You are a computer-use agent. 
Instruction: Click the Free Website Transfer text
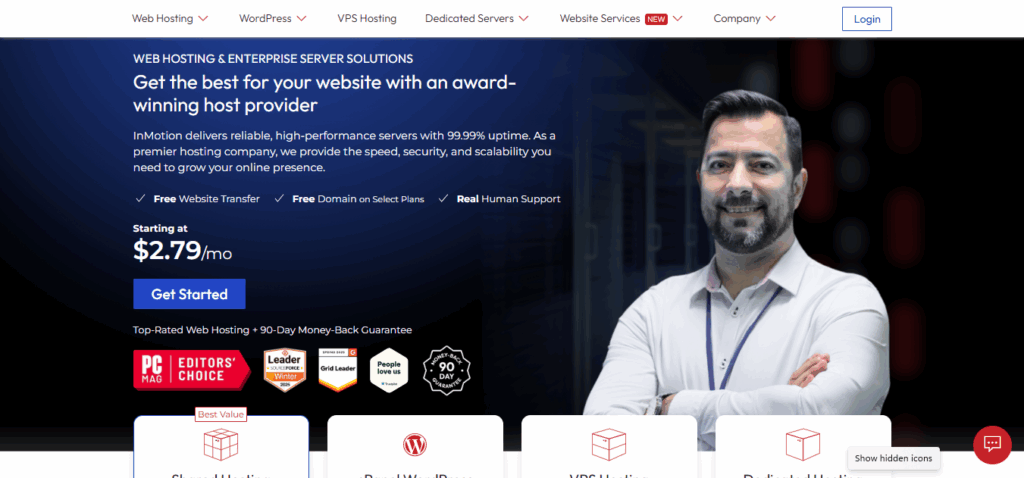[x=206, y=199]
